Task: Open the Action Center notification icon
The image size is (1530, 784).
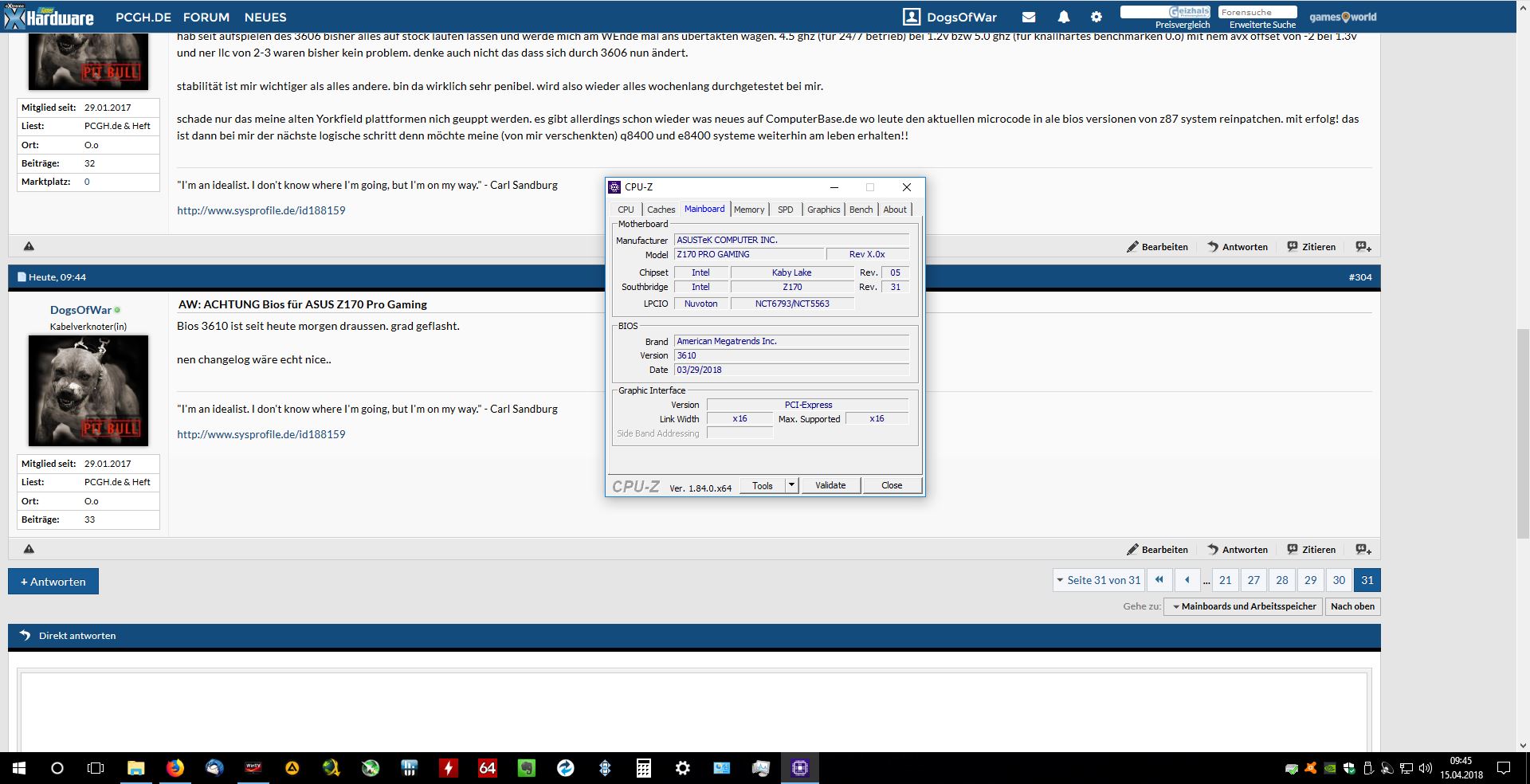Action: point(1504,768)
